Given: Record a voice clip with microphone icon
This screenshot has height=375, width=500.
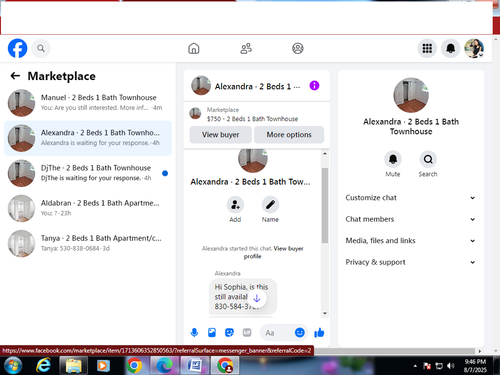Looking at the screenshot, I should [x=194, y=332].
